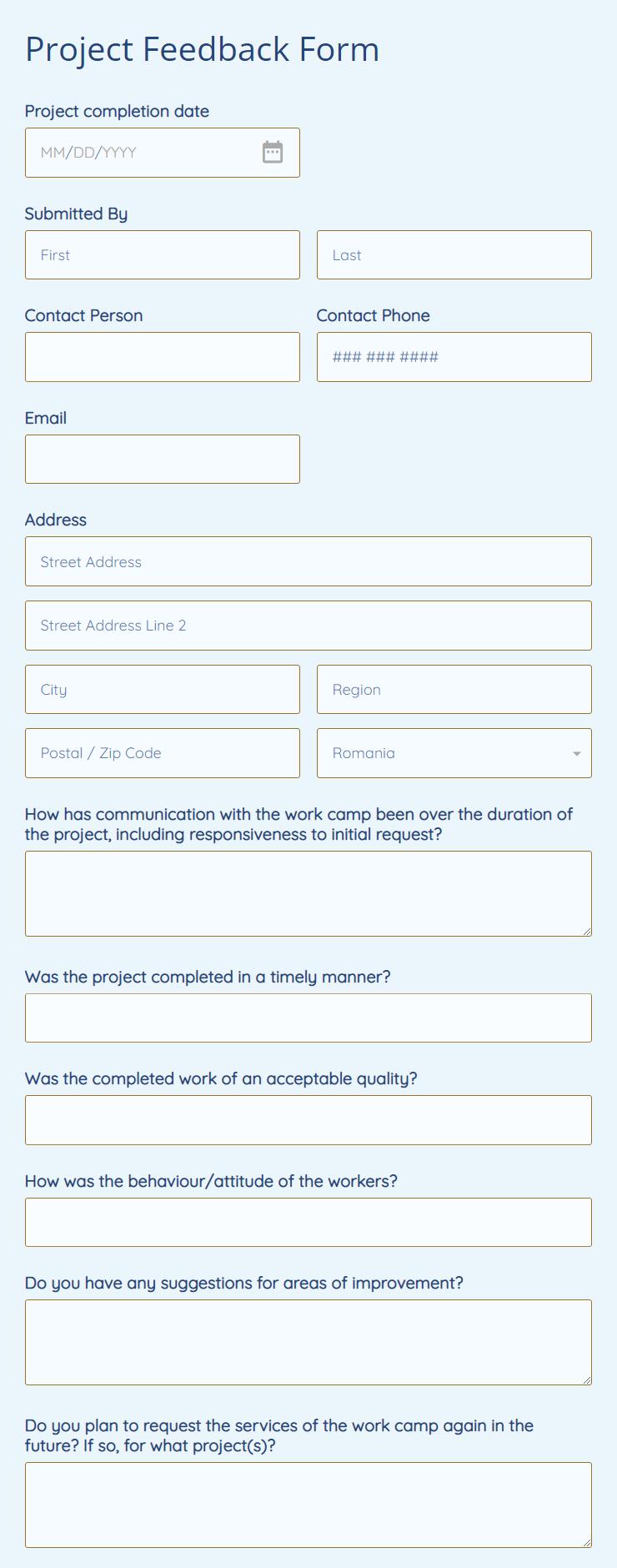Select the City input box
The width and height of the screenshot is (617, 1568).
click(x=162, y=690)
